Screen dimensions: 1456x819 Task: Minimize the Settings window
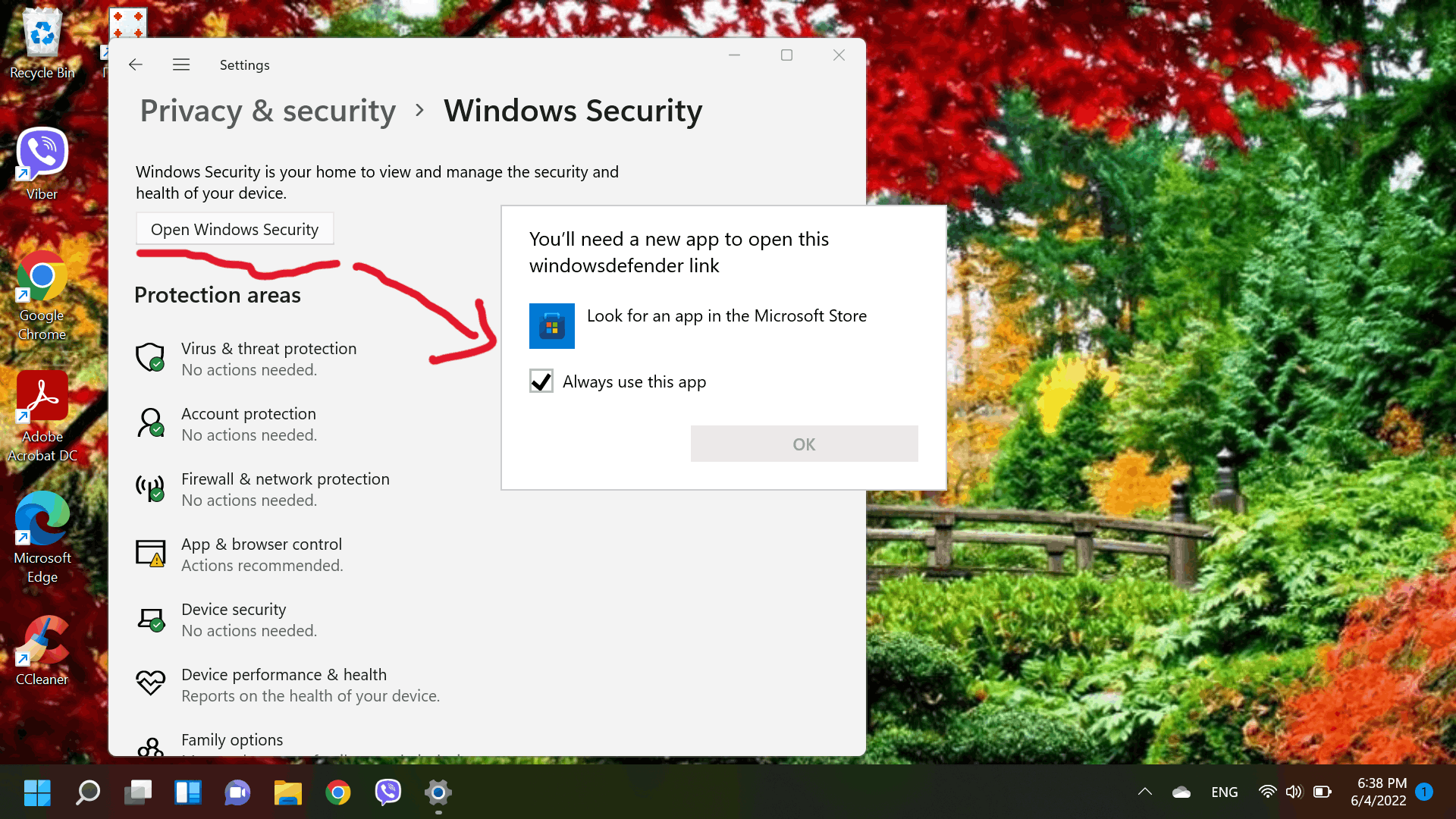734,55
